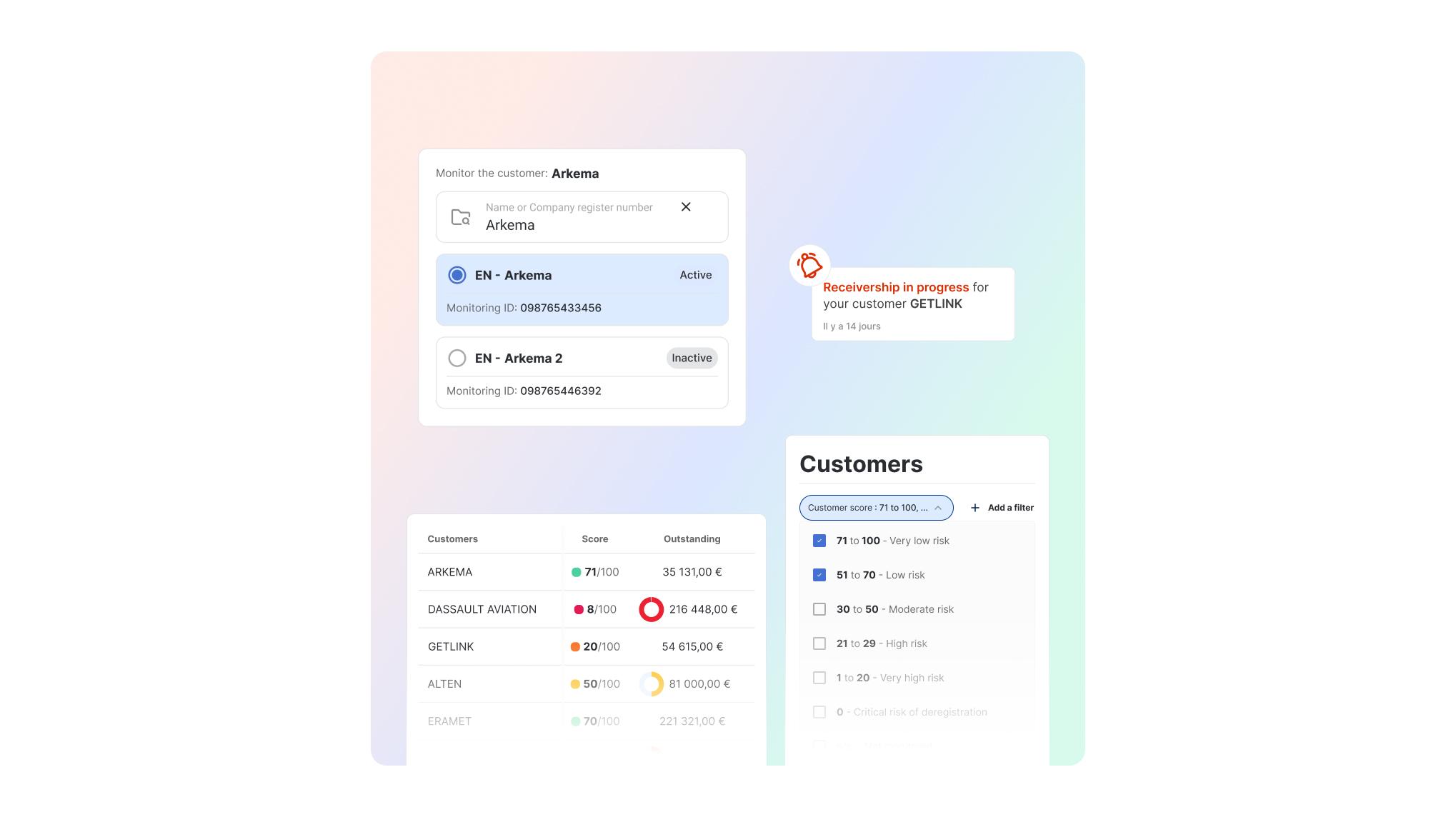Clear the Arkema search with X

pyautogui.click(x=686, y=207)
